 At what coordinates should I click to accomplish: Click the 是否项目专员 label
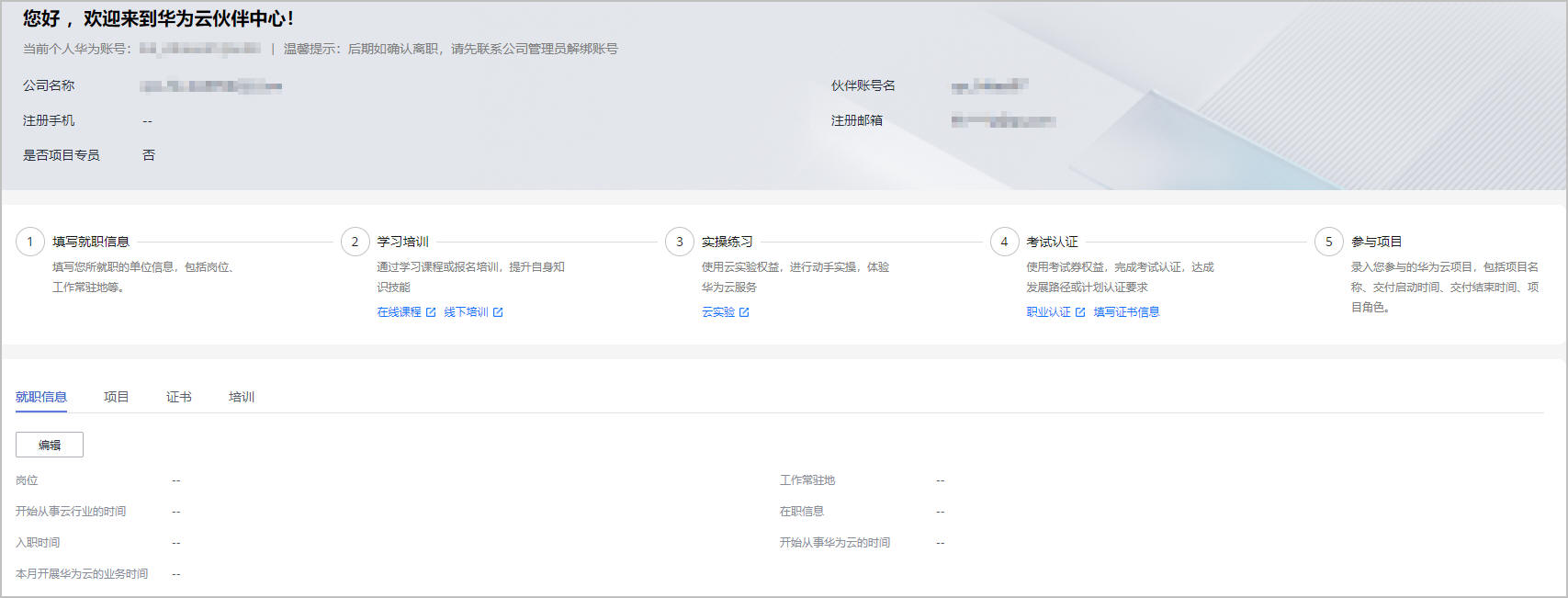coord(62,155)
